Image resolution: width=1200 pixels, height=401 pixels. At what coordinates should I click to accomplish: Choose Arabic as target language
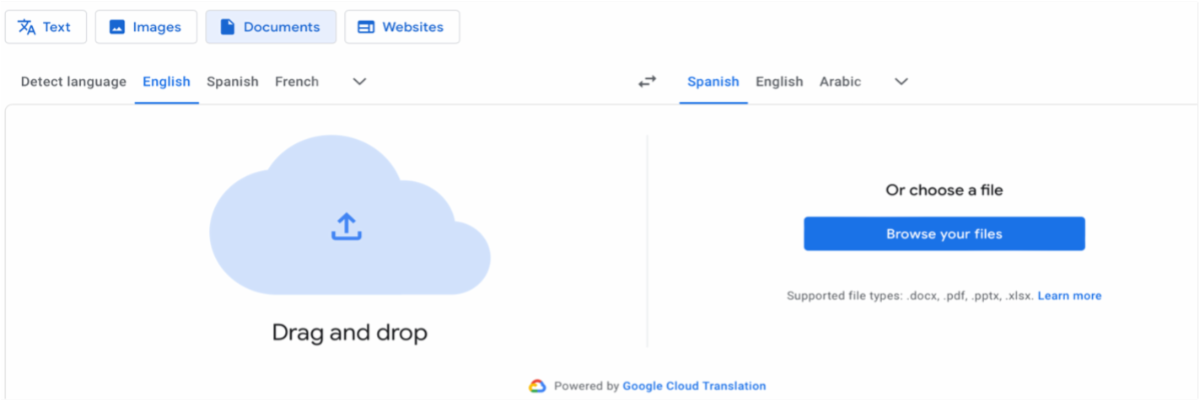840,82
